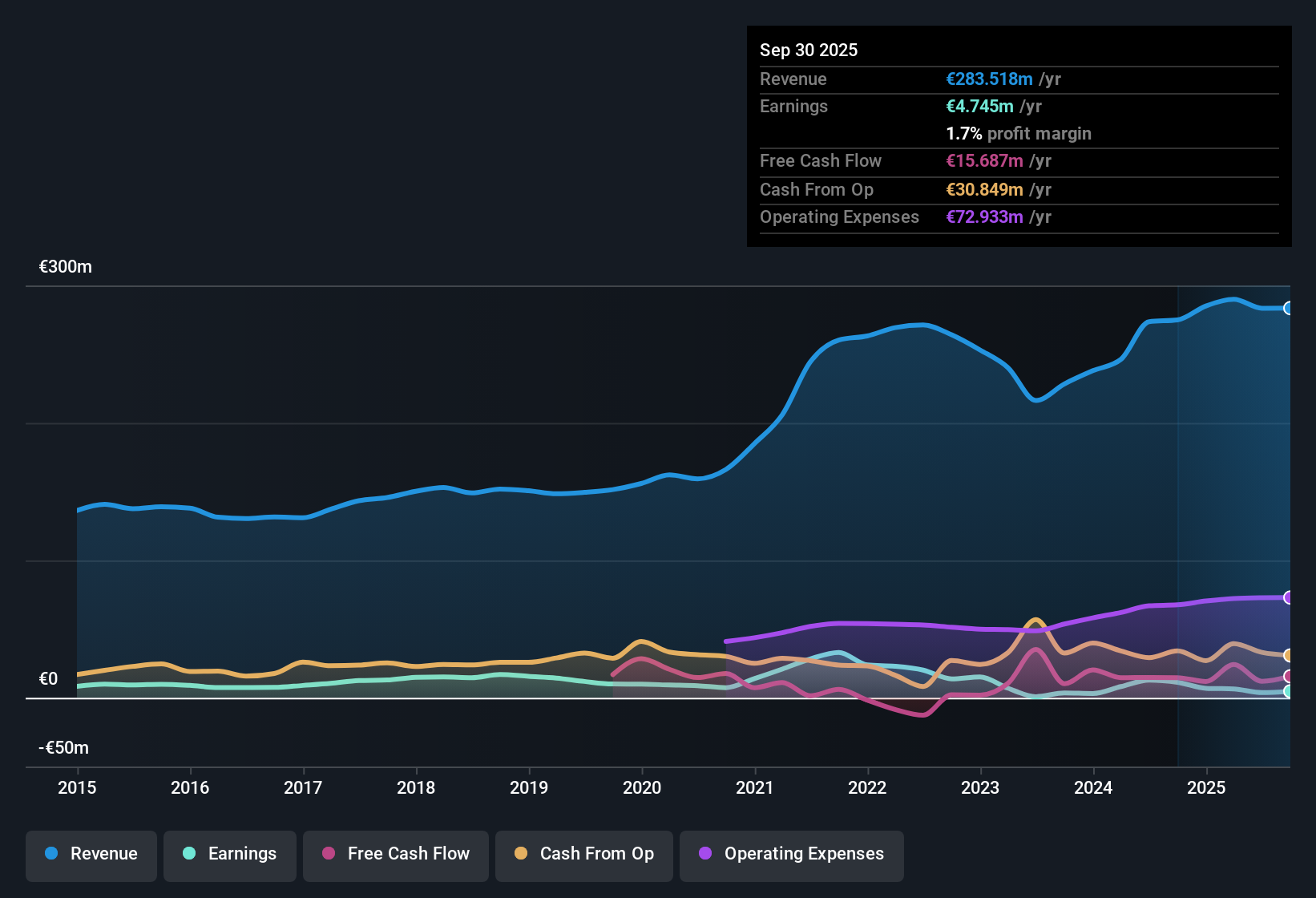Click the Cash From Op legend button
This screenshot has height=898, width=1316.
point(583,854)
